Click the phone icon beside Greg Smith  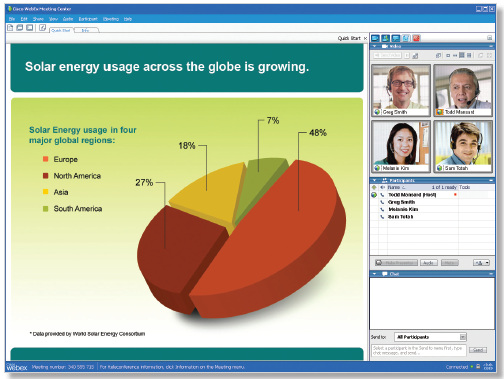[x=382, y=202]
